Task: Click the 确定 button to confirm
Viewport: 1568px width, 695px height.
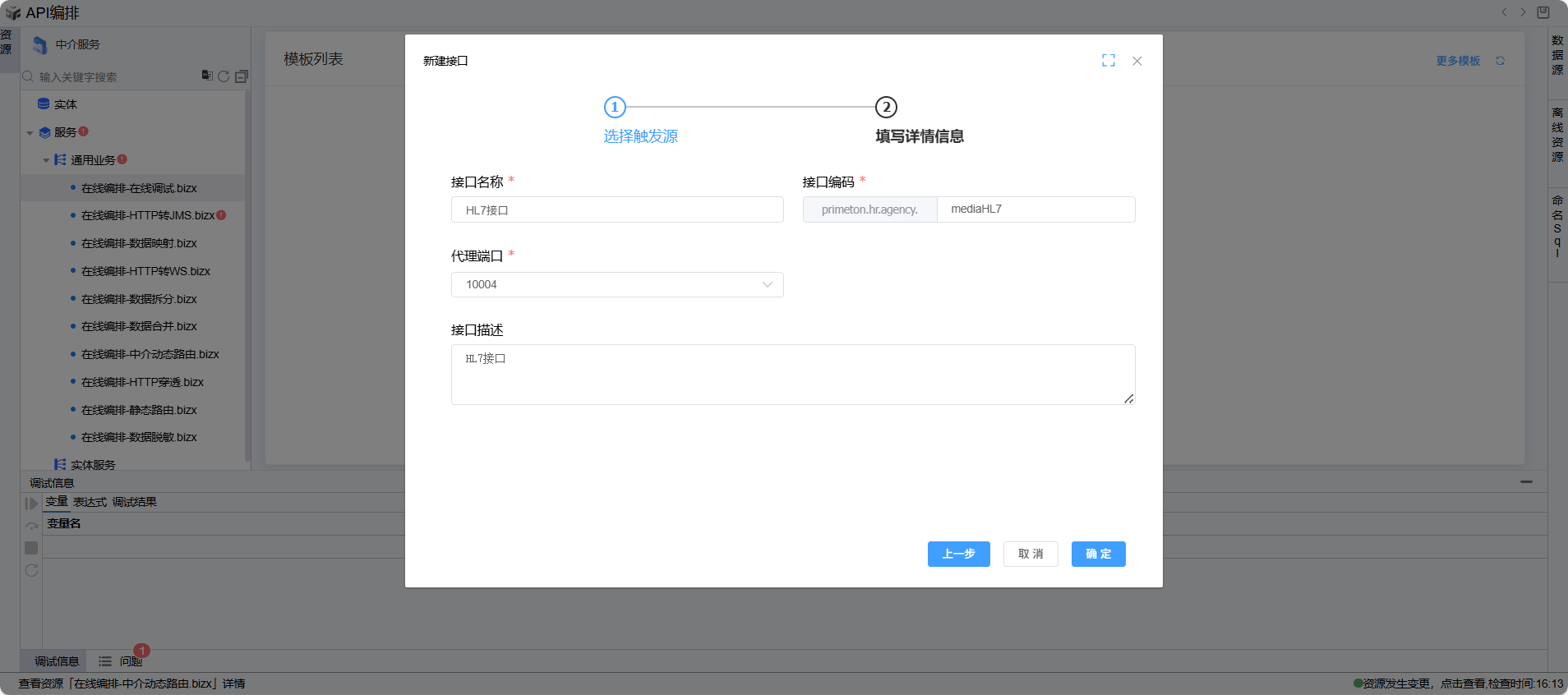Action: point(1098,555)
